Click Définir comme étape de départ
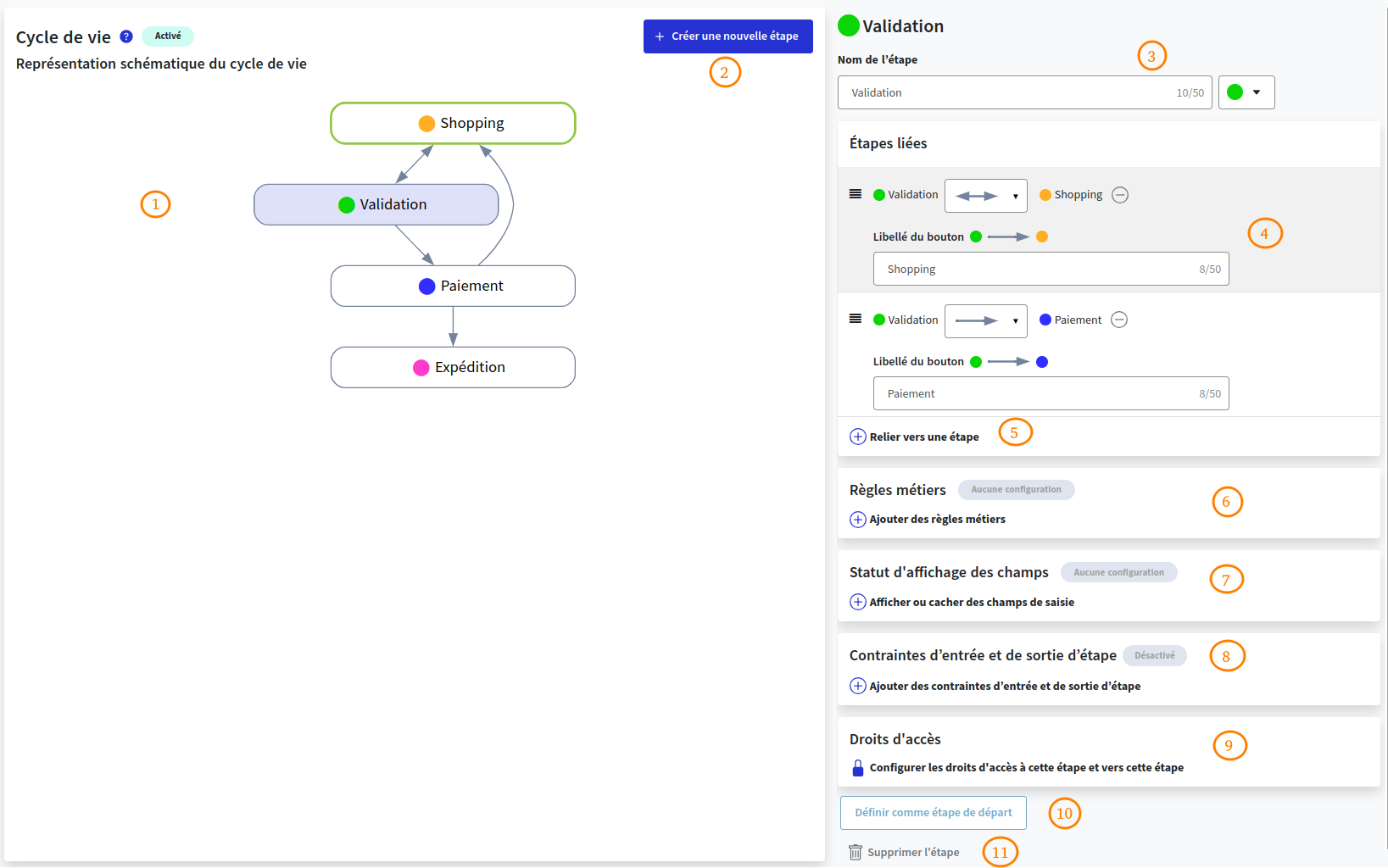Image resolution: width=1388 pixels, height=868 pixels. tap(933, 812)
